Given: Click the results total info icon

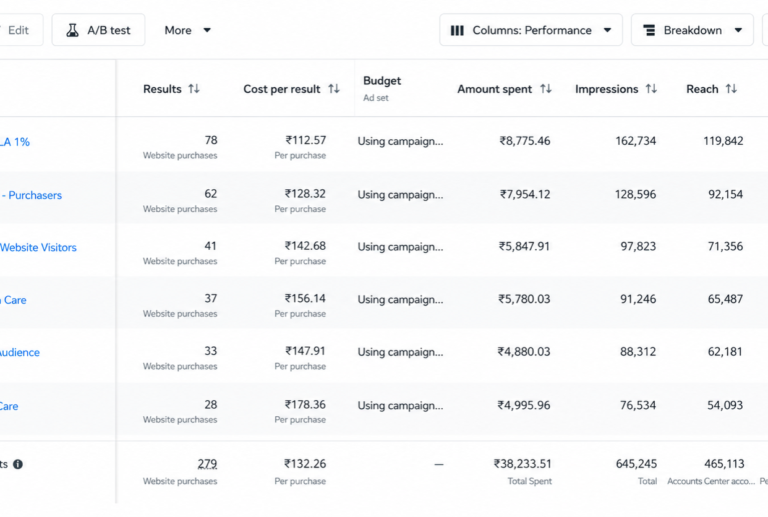Looking at the screenshot, I should 18,464.
